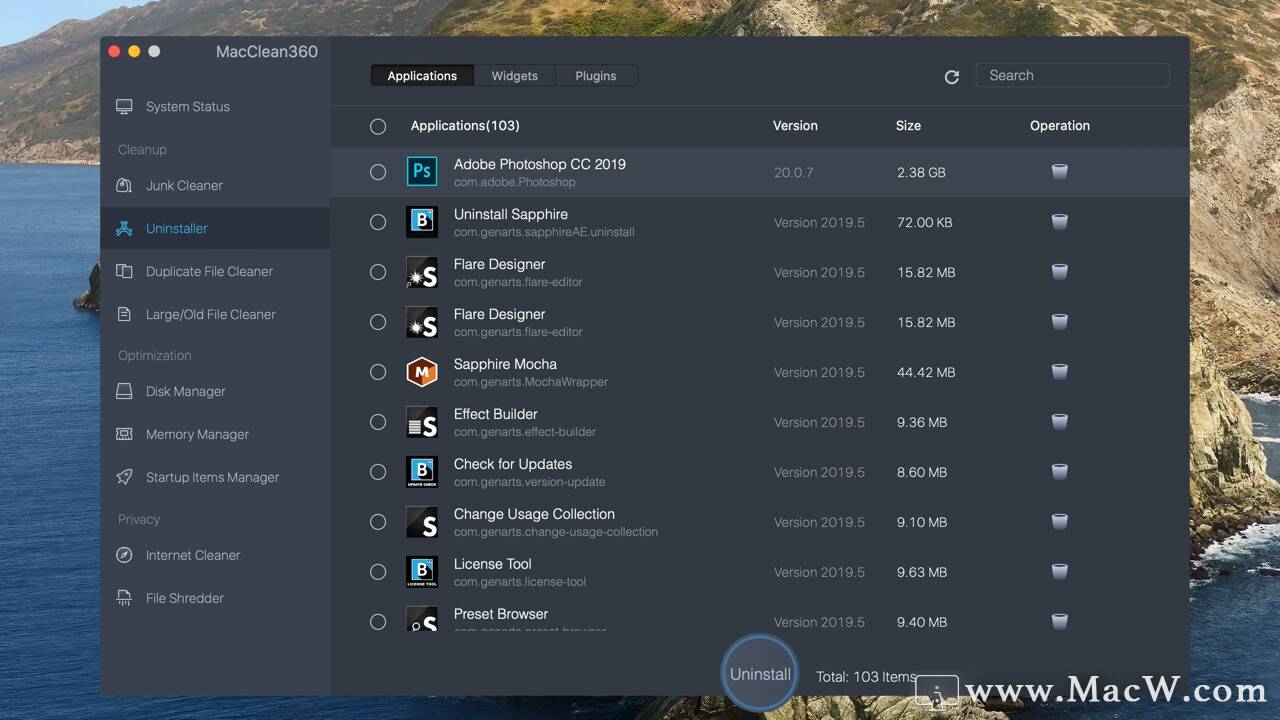Image resolution: width=1280 pixels, height=720 pixels.
Task: Click trash icon for Uninstall Sapphire
Action: 1060,222
